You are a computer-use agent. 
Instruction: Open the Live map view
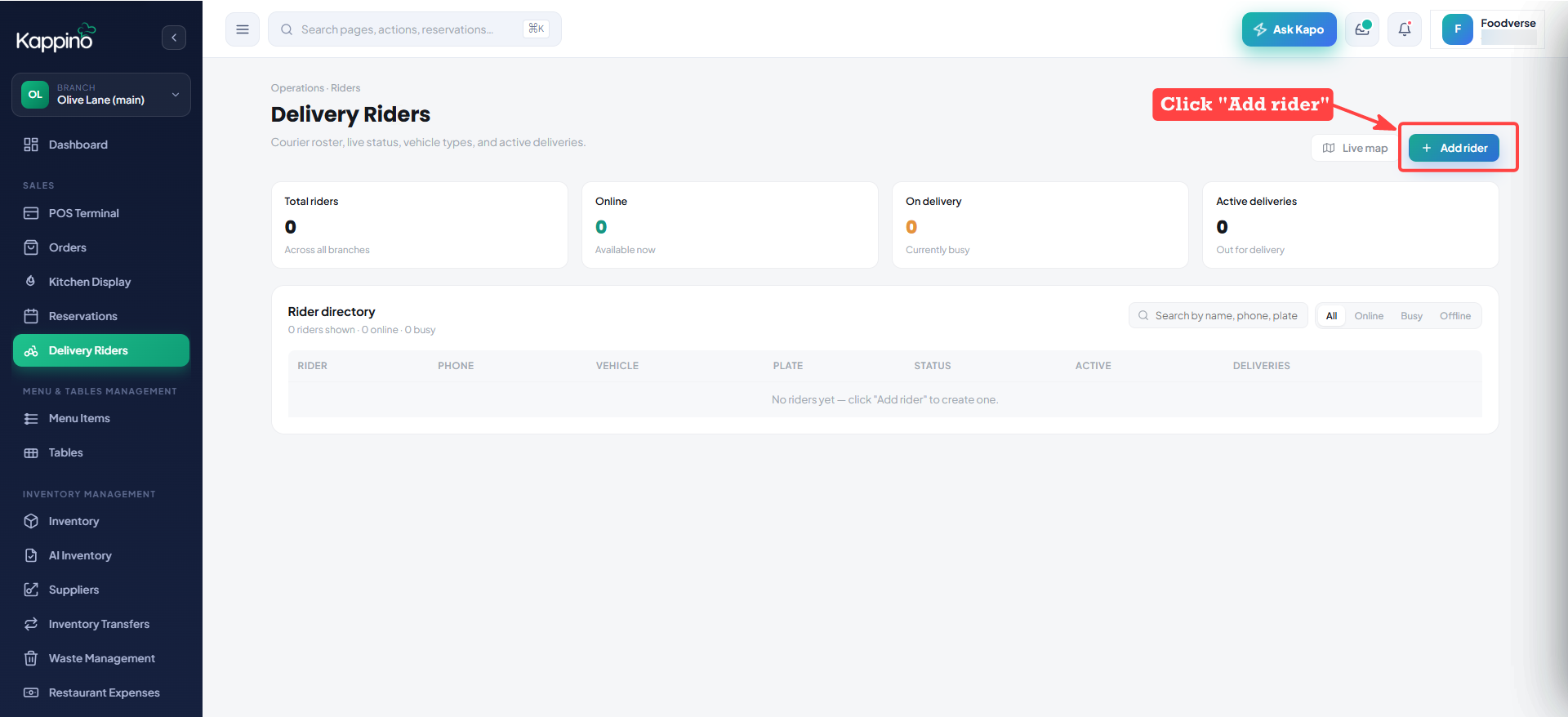[x=1355, y=148]
